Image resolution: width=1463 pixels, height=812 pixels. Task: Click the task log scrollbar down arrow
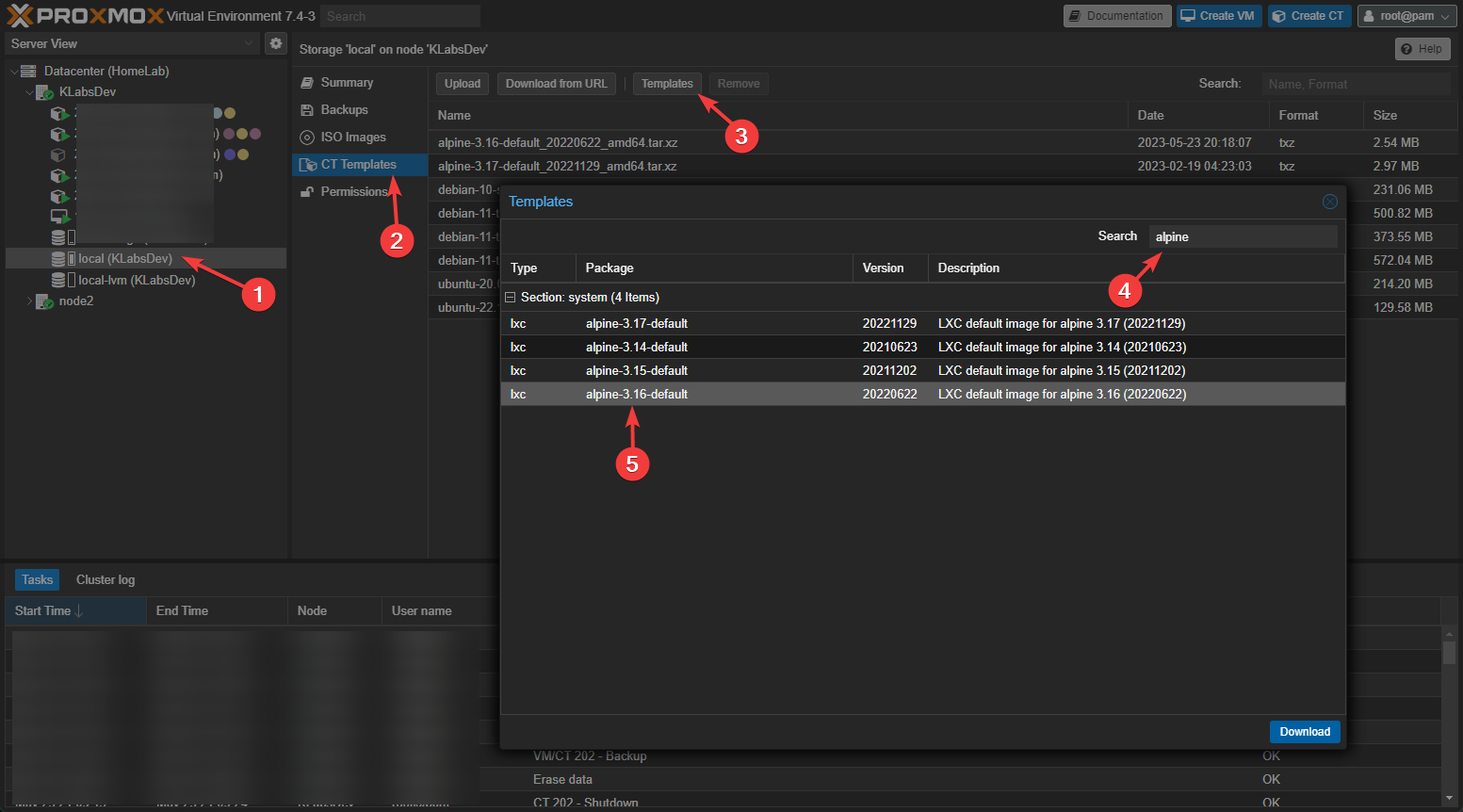1449,799
